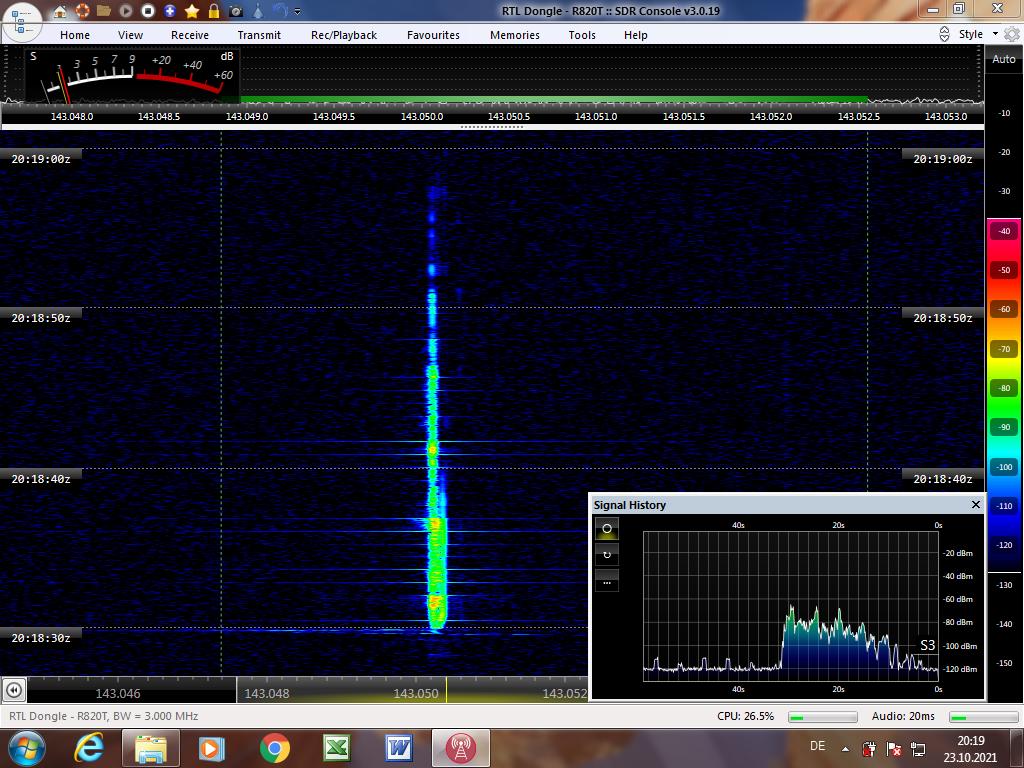The image size is (1024, 768).
Task: Click the Home house icon in quick toolbar
Action: pyautogui.click(x=59, y=10)
